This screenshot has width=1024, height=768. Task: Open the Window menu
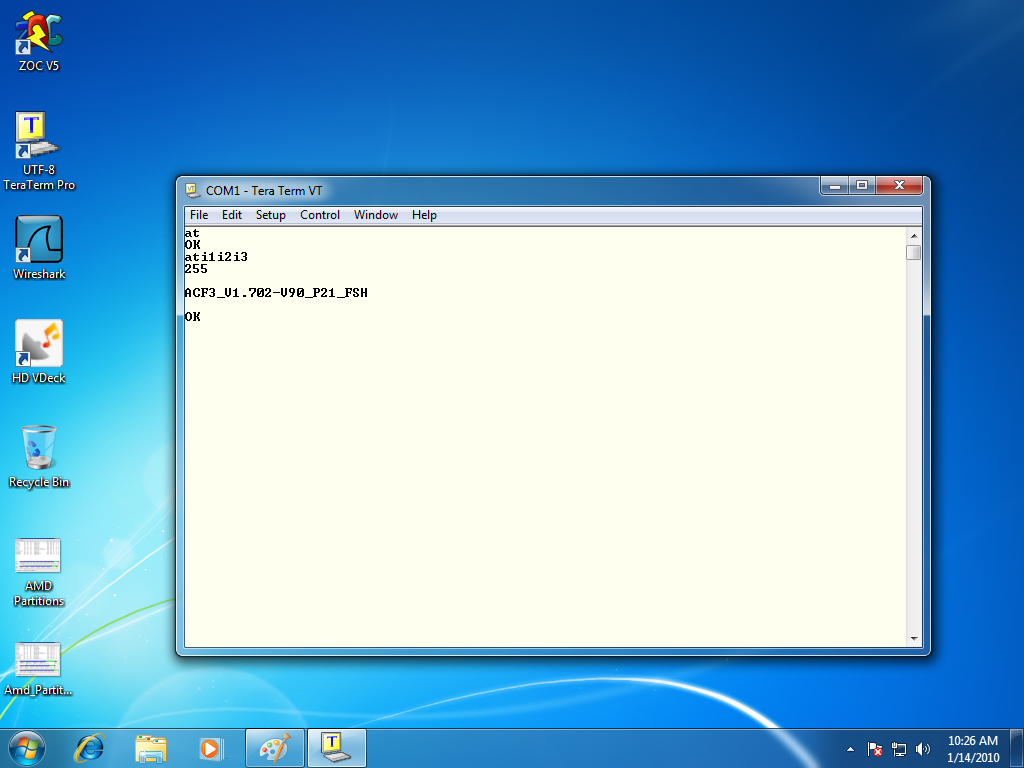(376, 215)
